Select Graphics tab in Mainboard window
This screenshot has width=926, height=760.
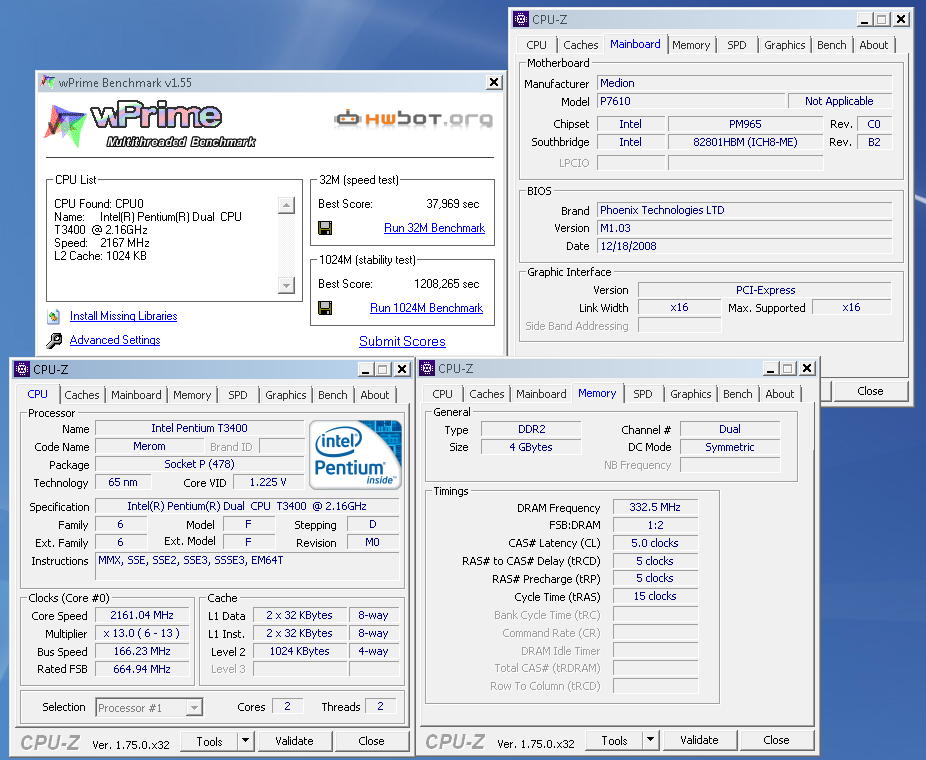click(784, 45)
